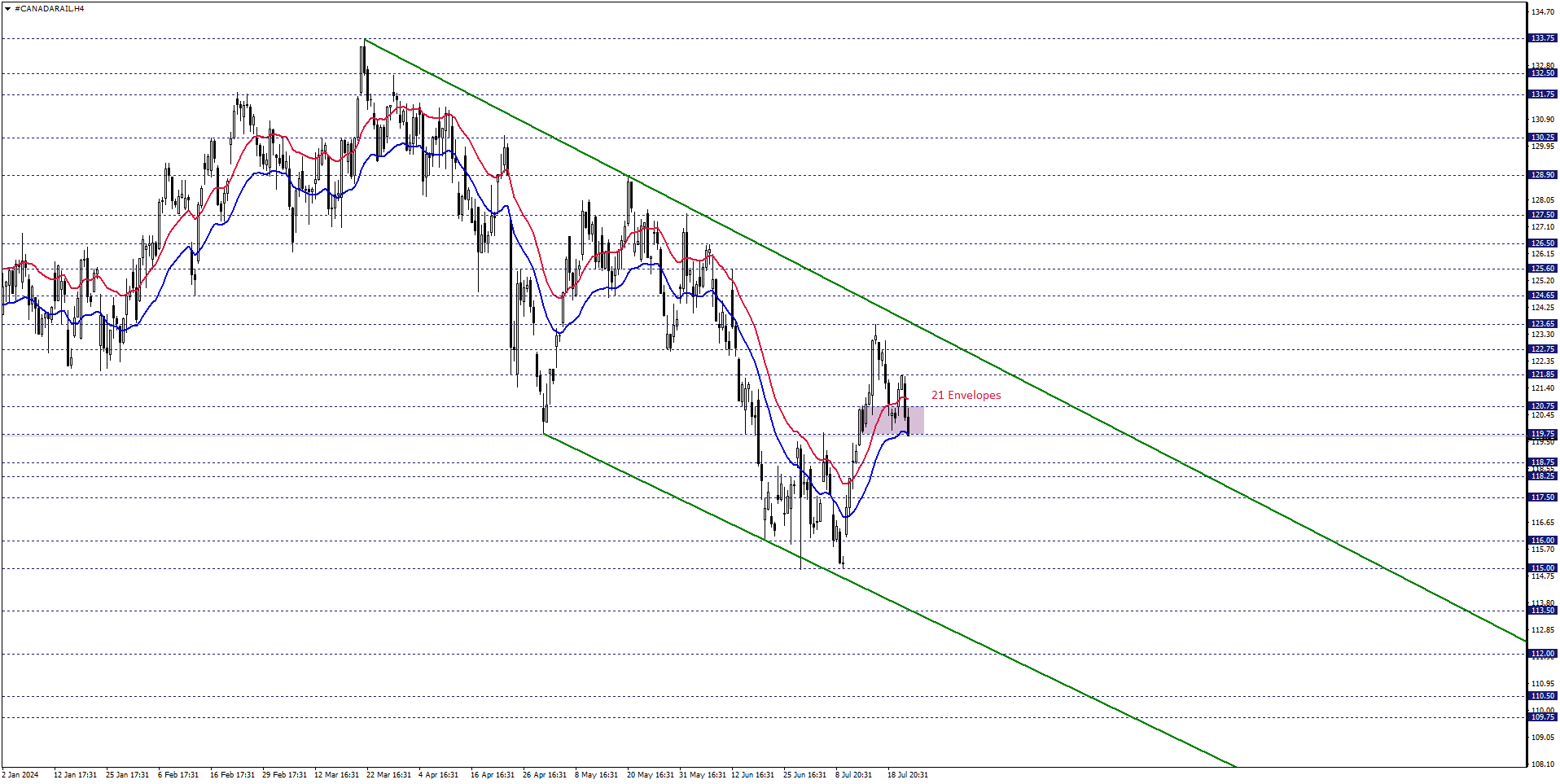The width and height of the screenshot is (1560, 784).
Task: Select the purple shaded rectangle on the chart
Action: (x=894, y=420)
